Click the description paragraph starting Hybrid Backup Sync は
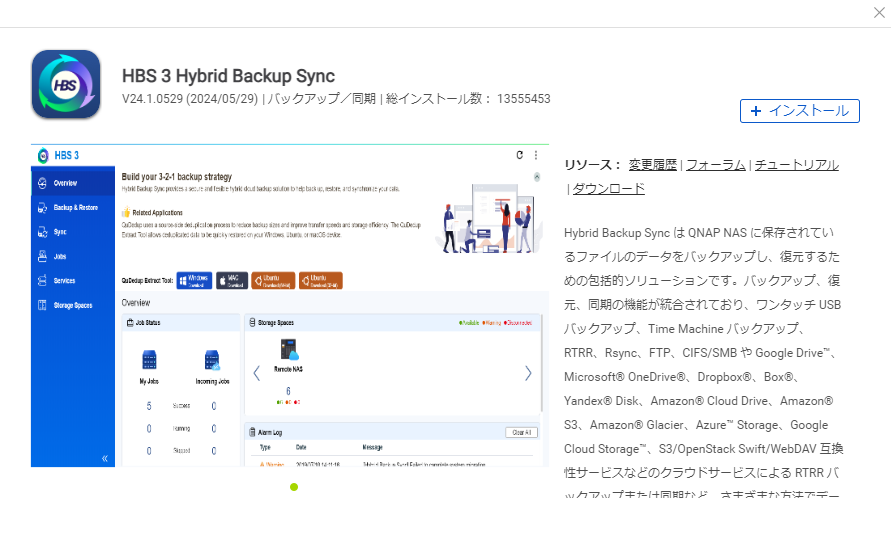This screenshot has height=537, width=891. 703,364
